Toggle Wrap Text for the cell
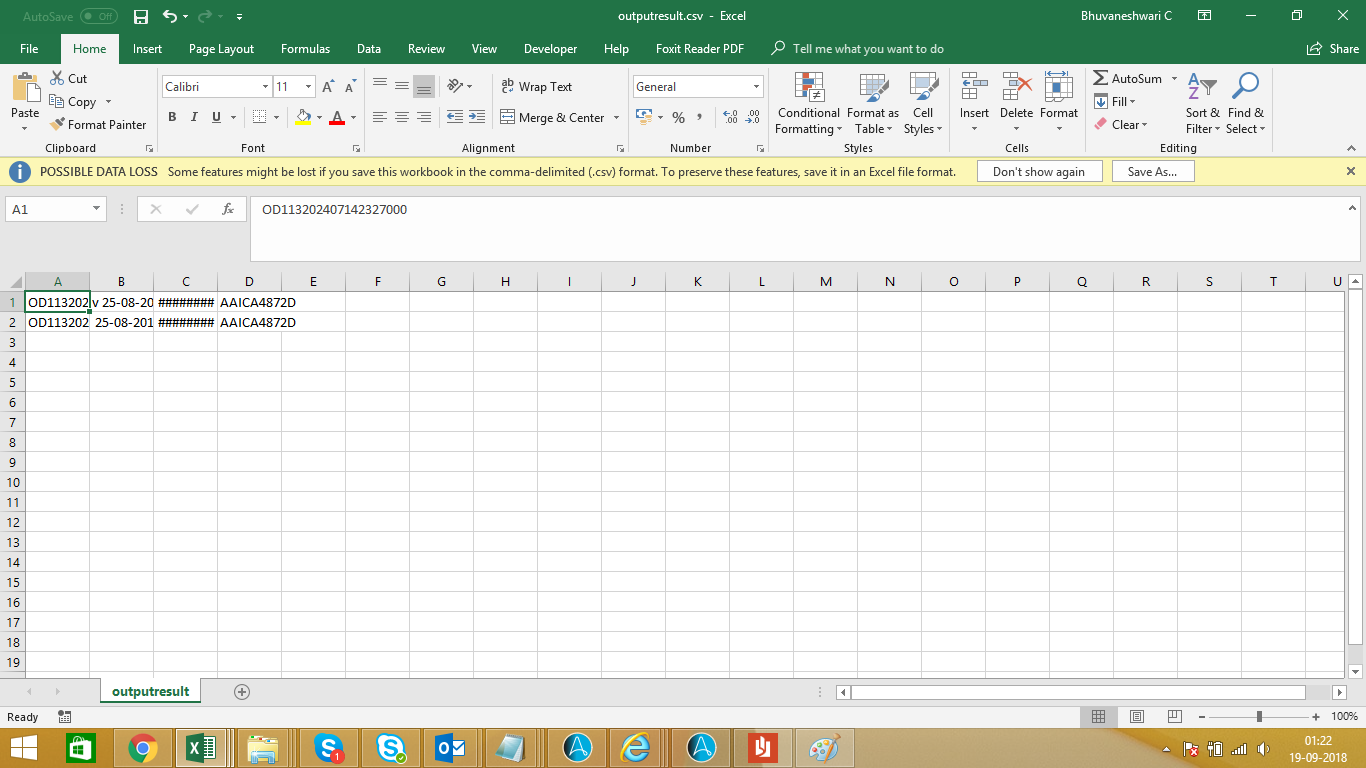Viewport: 1366px width, 768px height. [537, 87]
